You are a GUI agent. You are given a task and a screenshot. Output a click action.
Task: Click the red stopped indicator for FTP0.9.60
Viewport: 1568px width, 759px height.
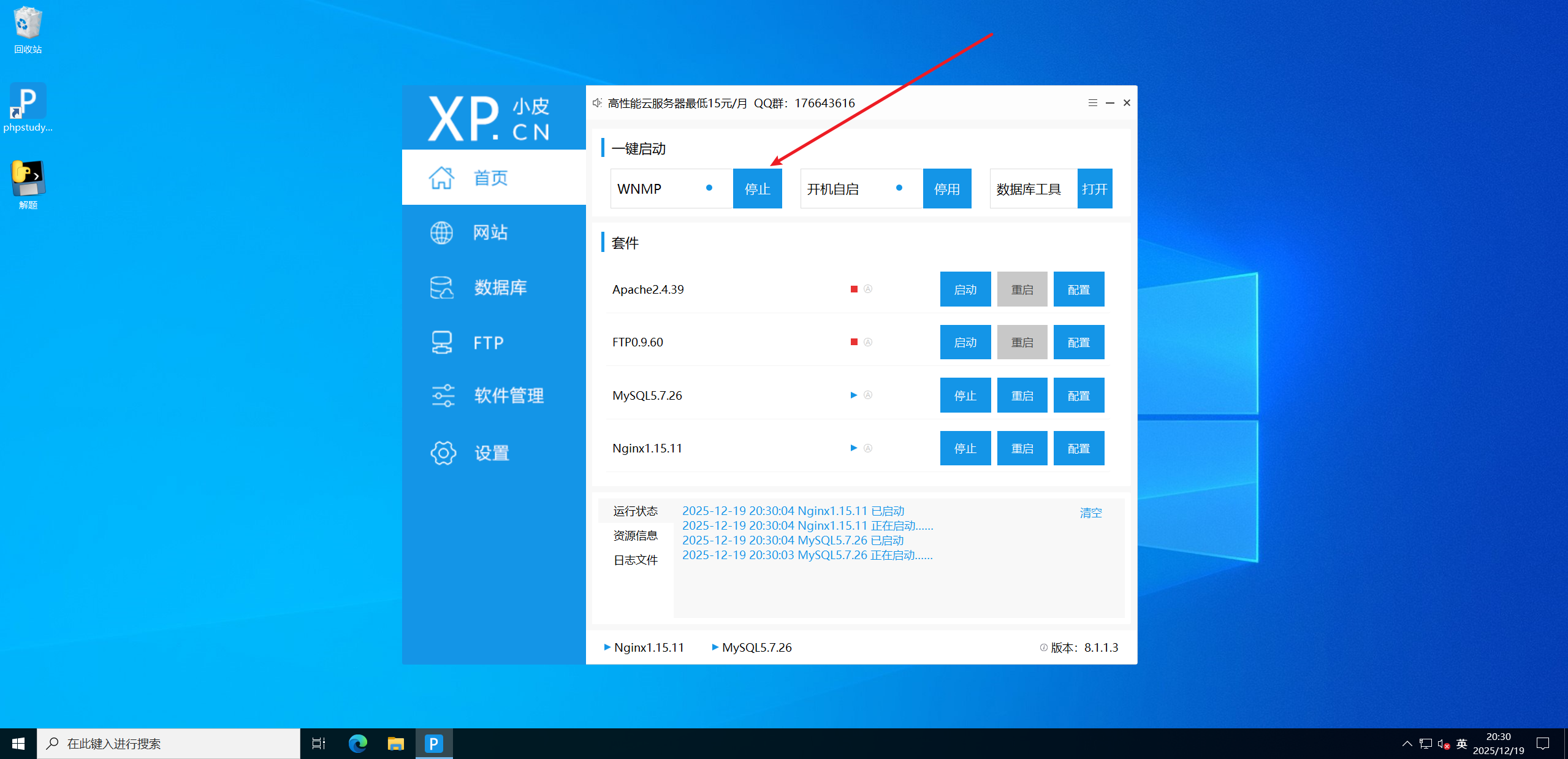854,342
